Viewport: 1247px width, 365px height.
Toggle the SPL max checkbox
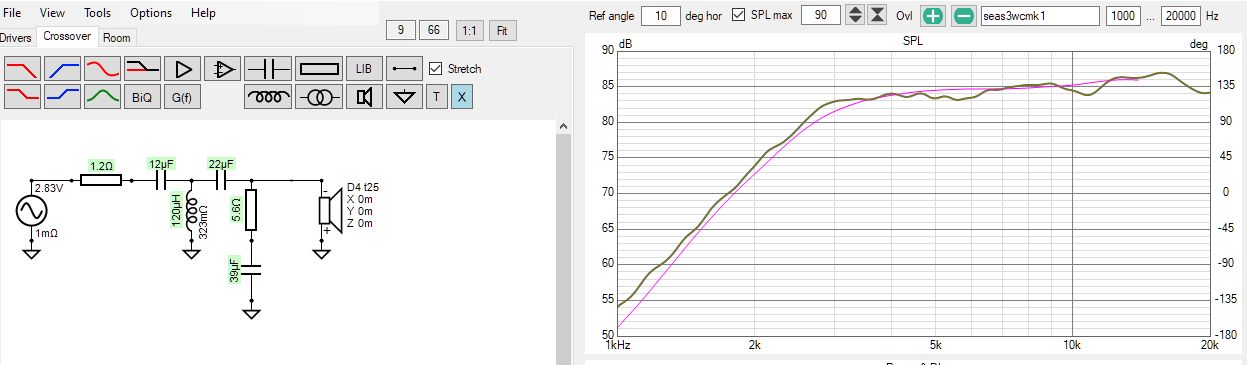(x=739, y=15)
